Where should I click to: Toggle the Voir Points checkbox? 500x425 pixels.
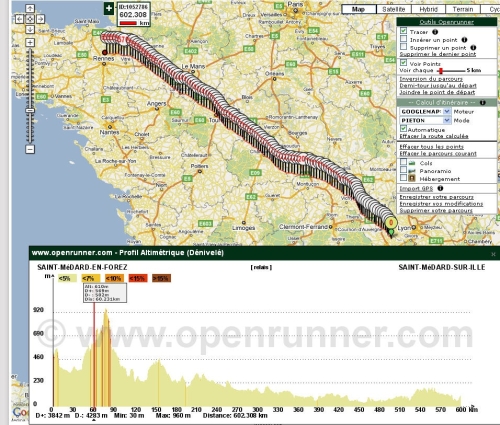coord(404,62)
